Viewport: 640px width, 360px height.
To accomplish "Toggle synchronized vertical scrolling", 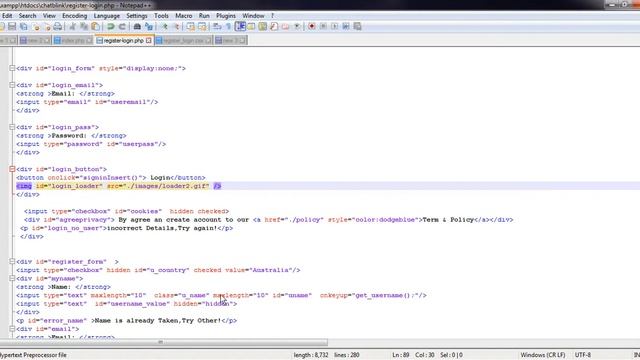I will tap(191, 27).
